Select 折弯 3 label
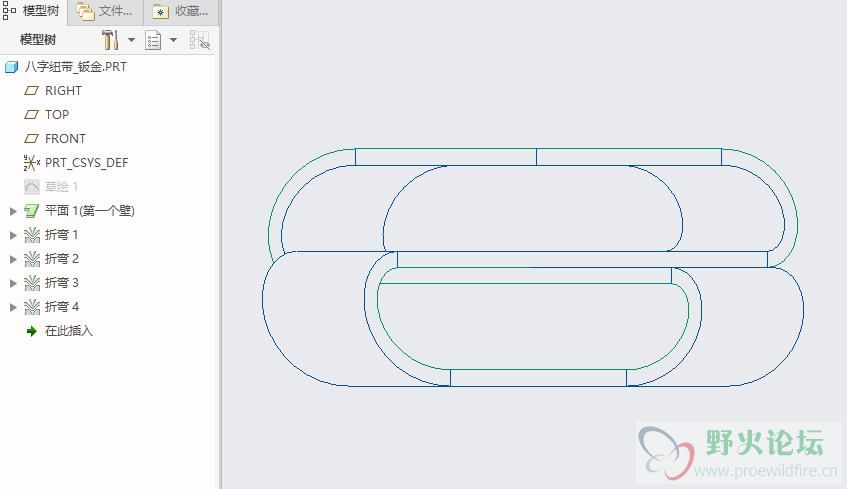Viewport: 847px width, 489px height. click(x=62, y=283)
